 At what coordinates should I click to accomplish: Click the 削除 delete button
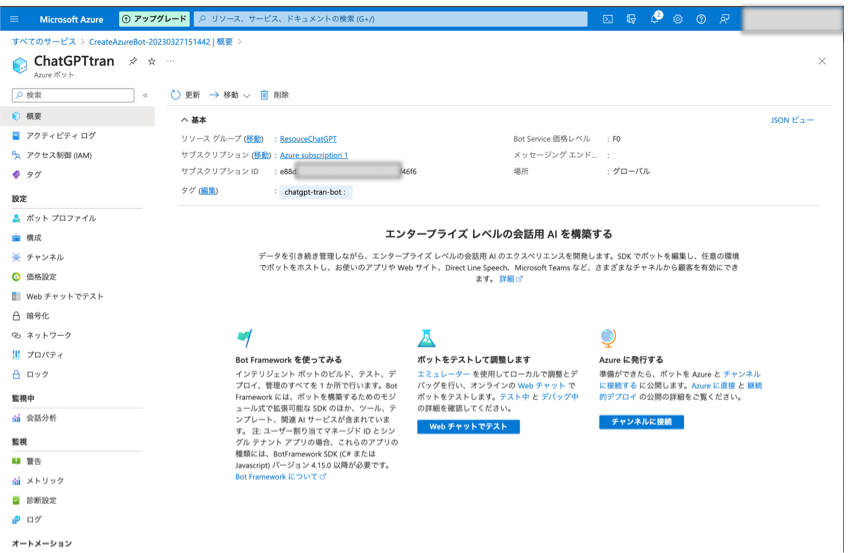(275, 95)
